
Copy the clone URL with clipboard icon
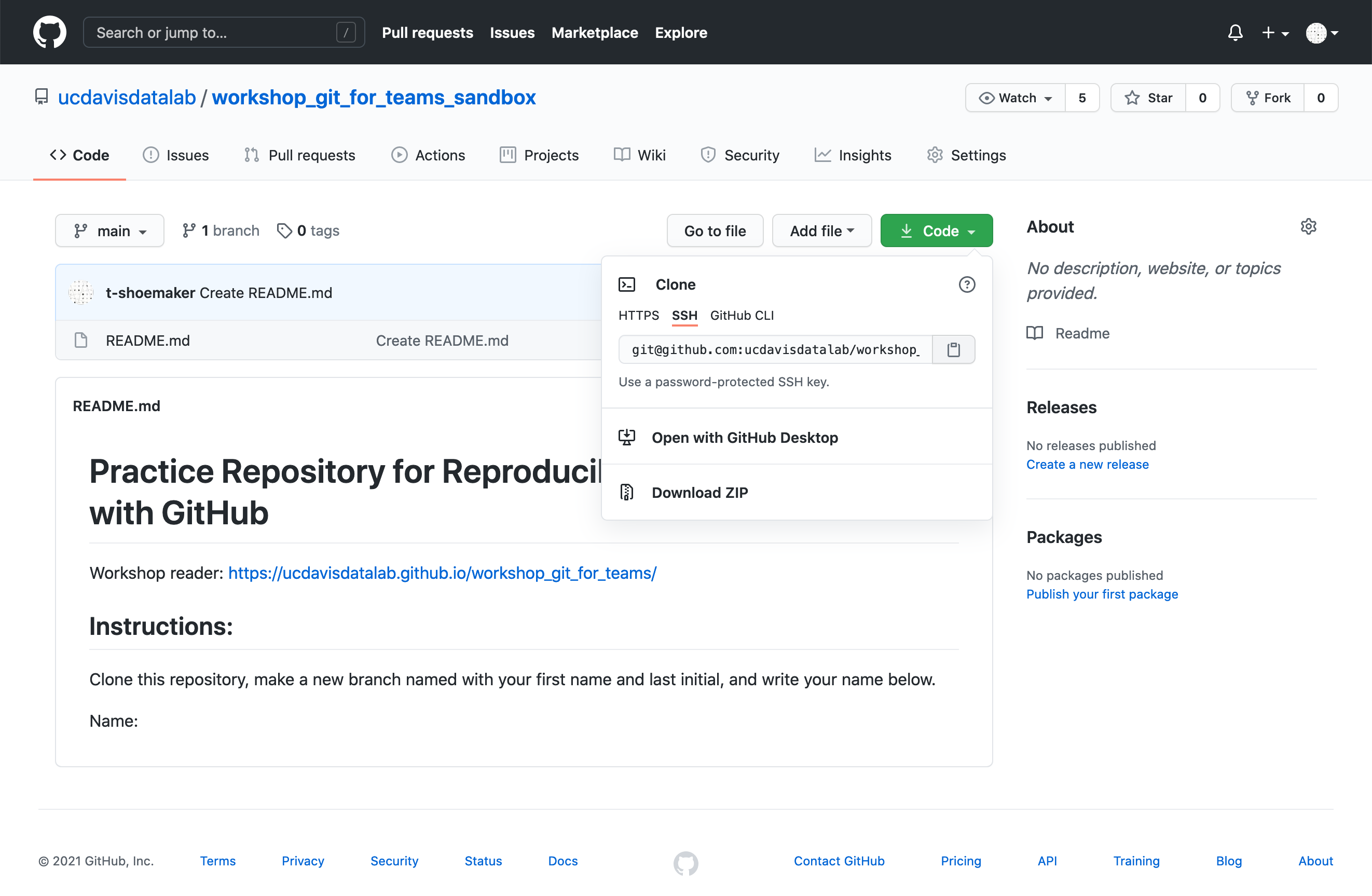click(953, 349)
